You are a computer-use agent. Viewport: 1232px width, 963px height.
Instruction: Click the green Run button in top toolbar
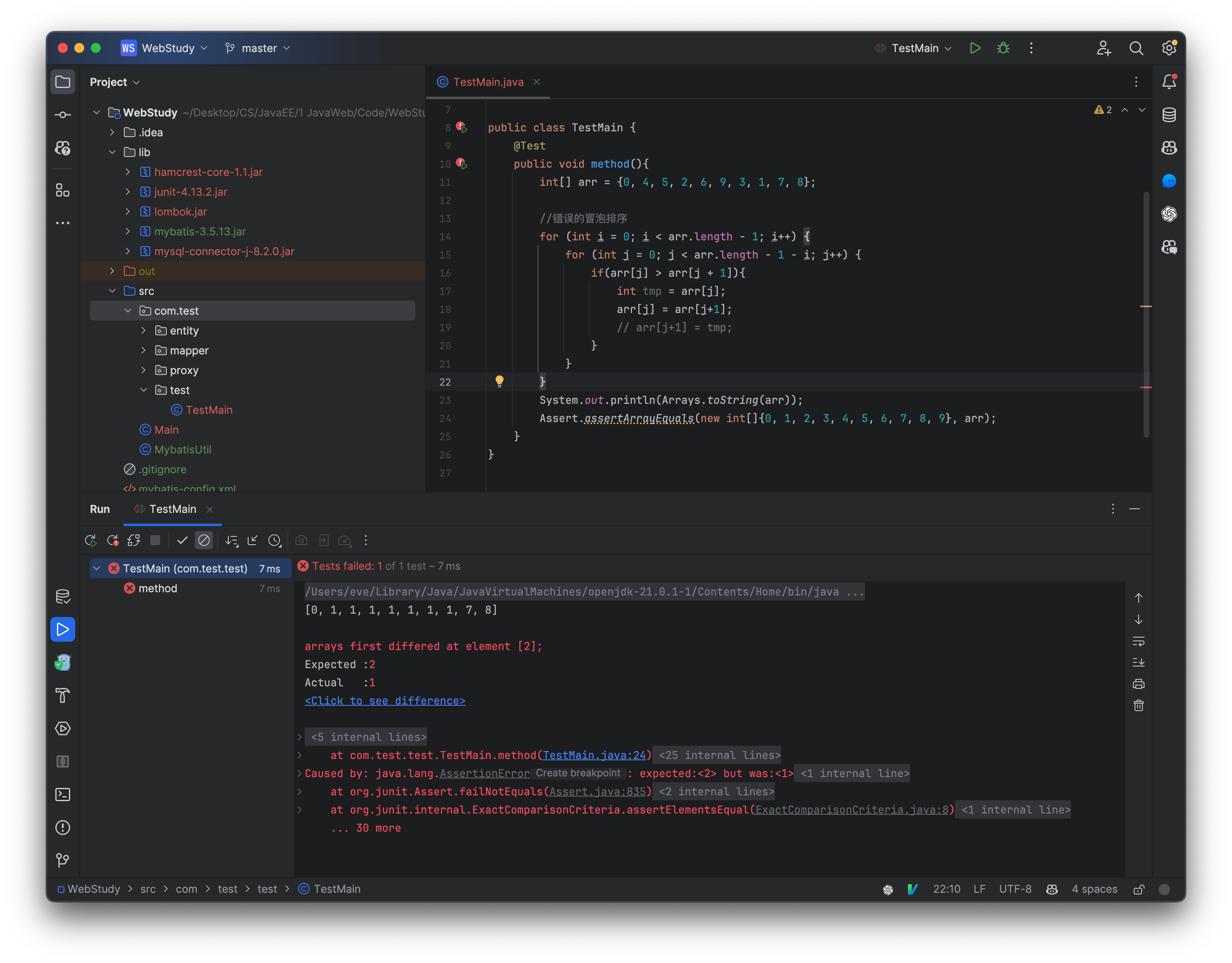(975, 48)
